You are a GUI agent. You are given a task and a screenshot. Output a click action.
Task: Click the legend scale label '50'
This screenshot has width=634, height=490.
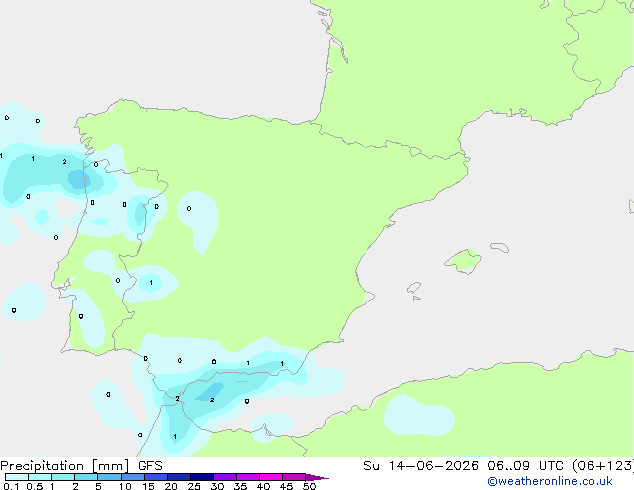click(x=309, y=486)
